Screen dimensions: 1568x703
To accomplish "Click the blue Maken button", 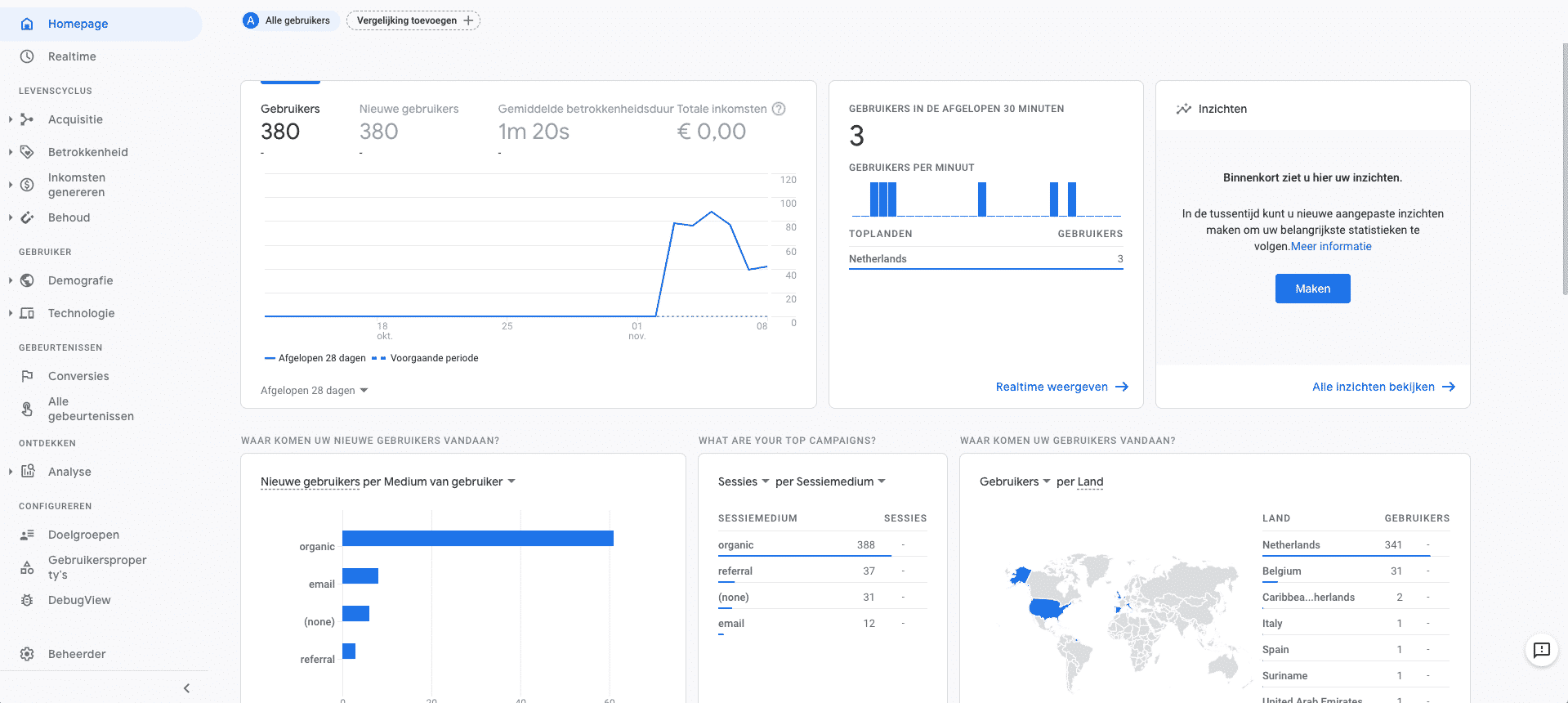I will click(1312, 289).
